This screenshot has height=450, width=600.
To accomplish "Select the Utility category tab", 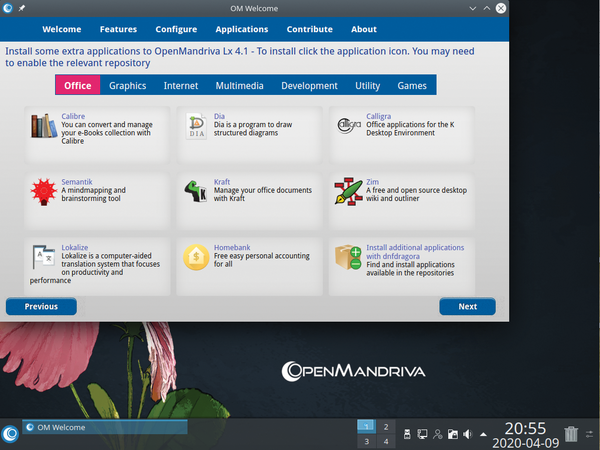I will tap(368, 85).
